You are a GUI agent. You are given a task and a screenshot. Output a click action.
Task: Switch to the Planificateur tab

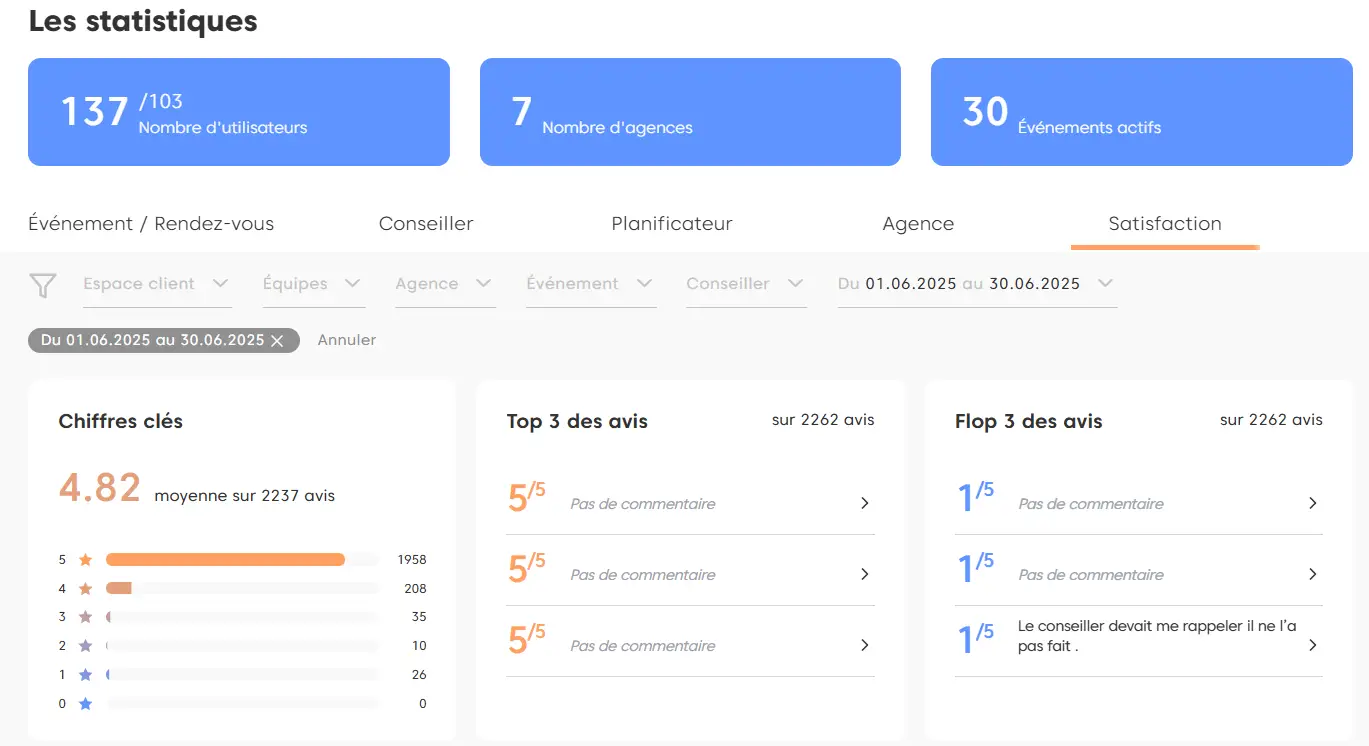[672, 224]
